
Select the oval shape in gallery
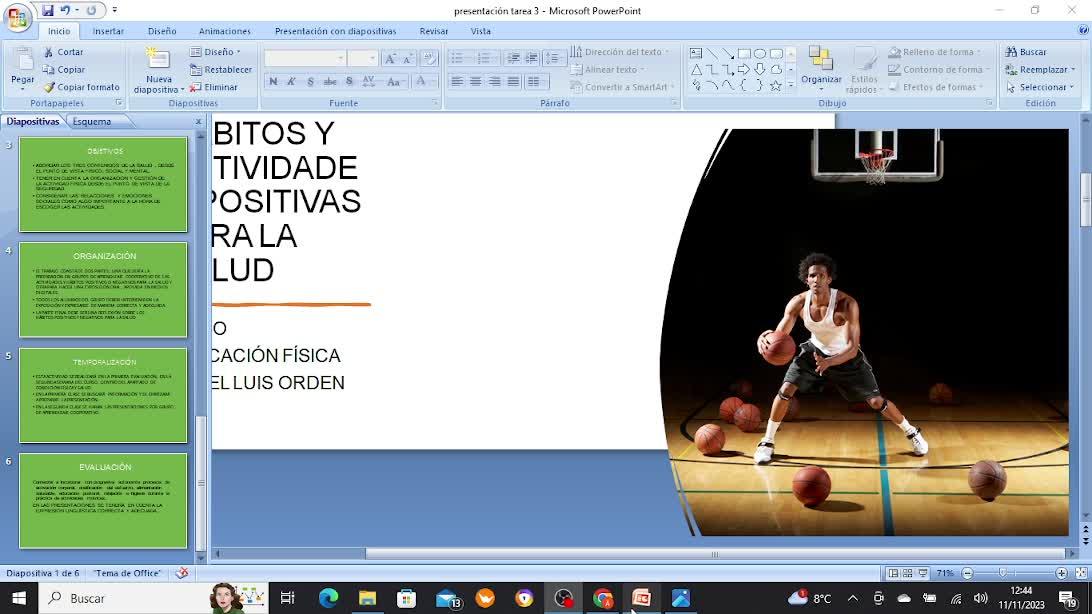pyautogui.click(x=760, y=54)
